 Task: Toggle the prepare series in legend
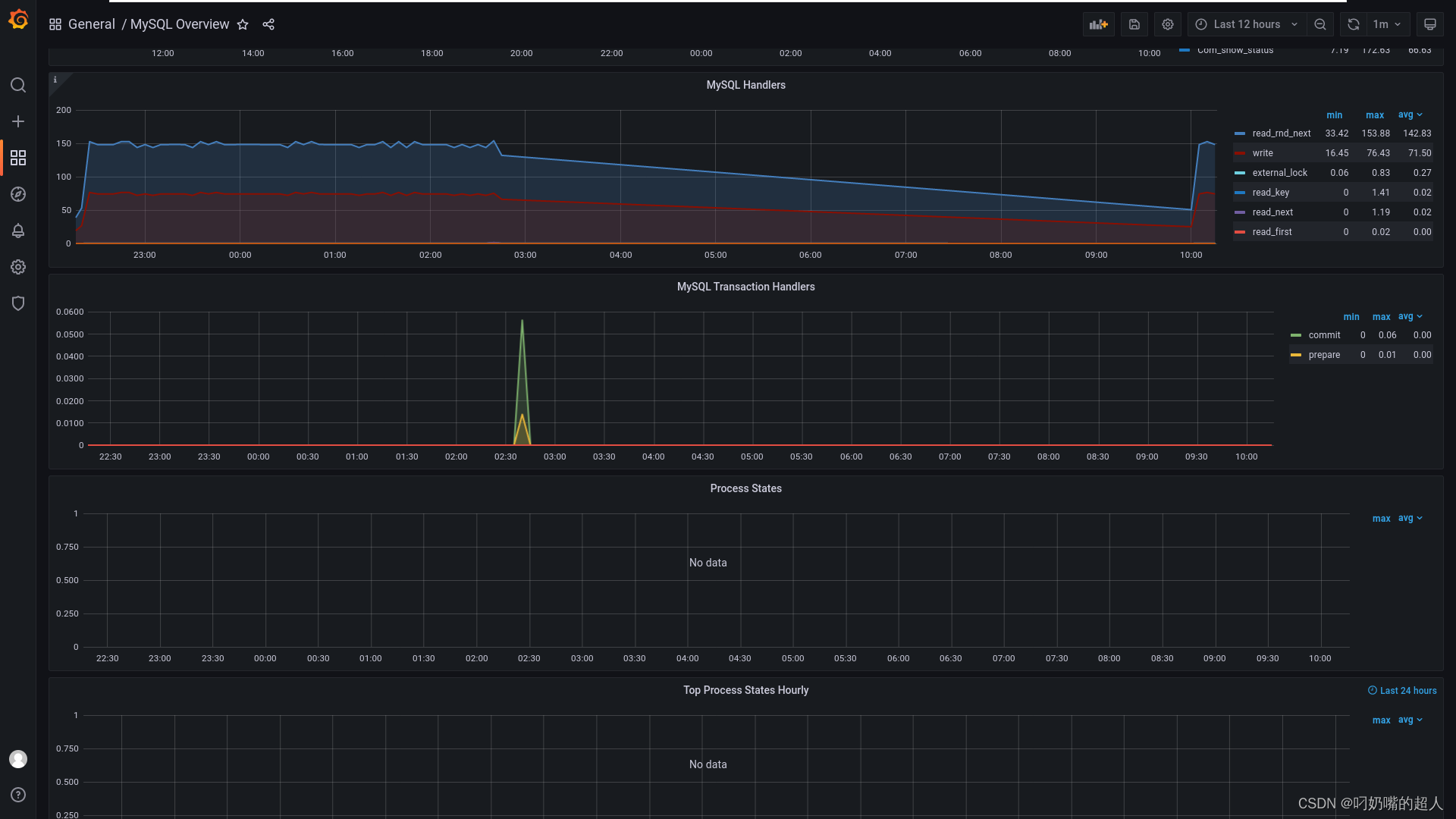1324,355
